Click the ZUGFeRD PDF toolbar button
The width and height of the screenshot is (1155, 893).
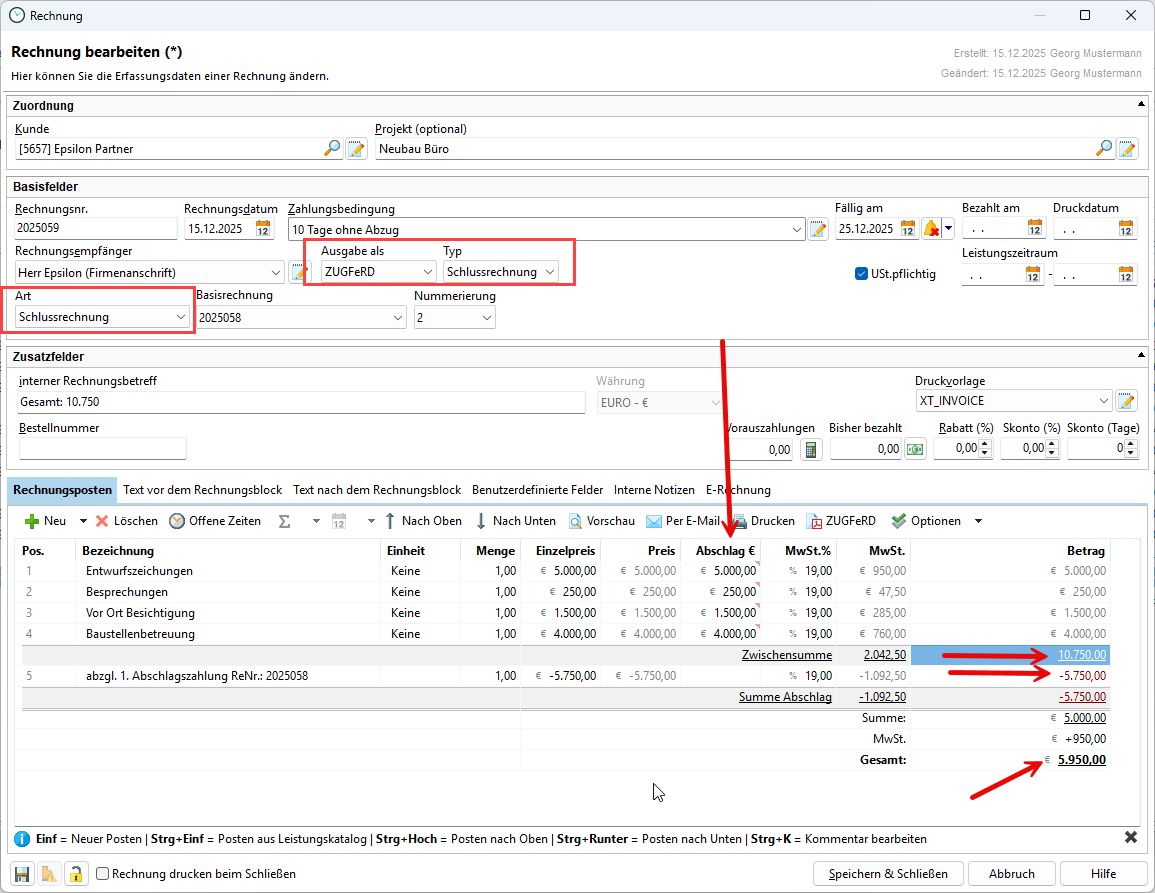coord(842,521)
